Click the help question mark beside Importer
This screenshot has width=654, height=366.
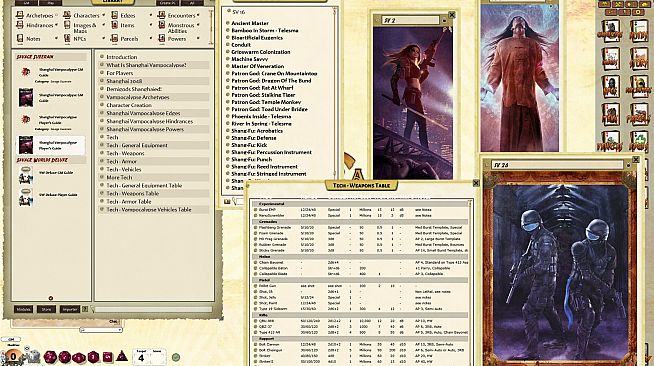[x=85, y=309]
